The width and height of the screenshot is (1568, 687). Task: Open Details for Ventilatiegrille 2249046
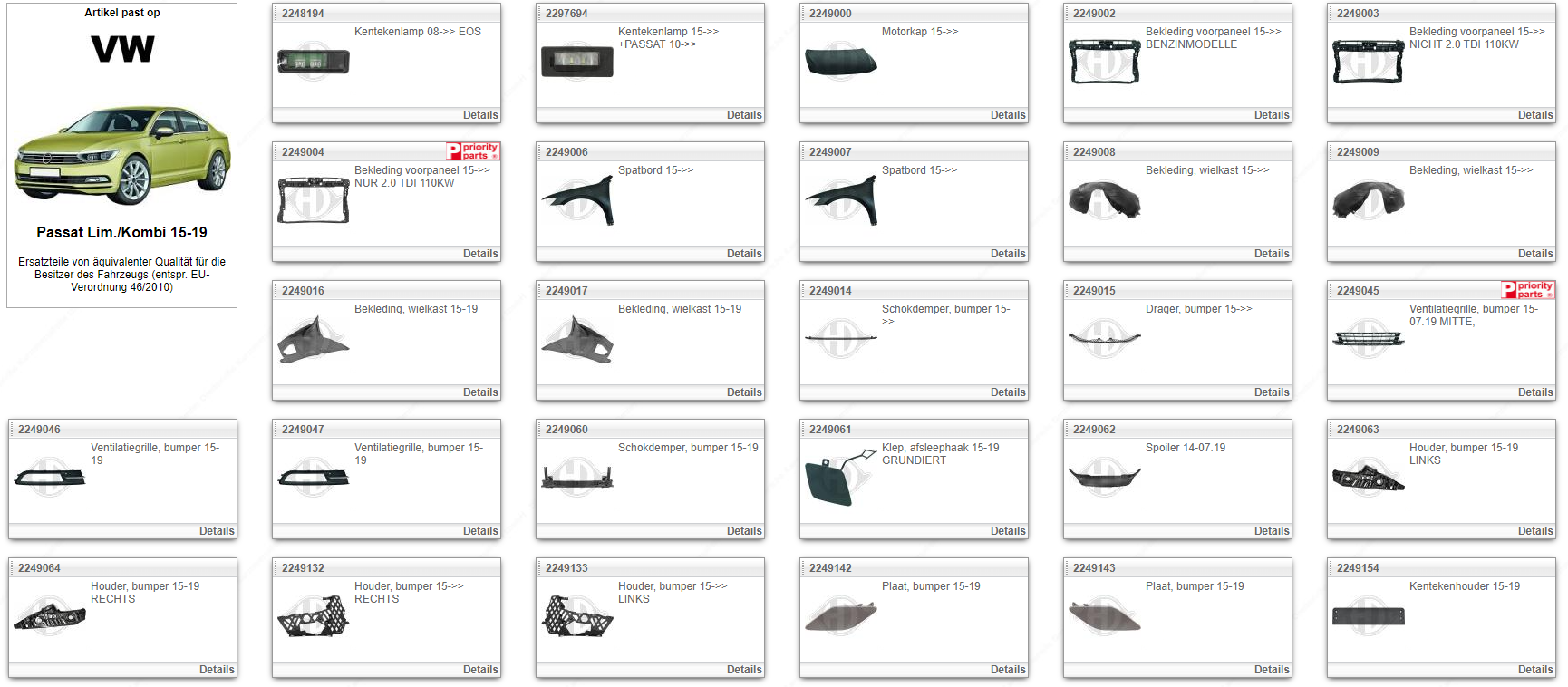pos(216,531)
